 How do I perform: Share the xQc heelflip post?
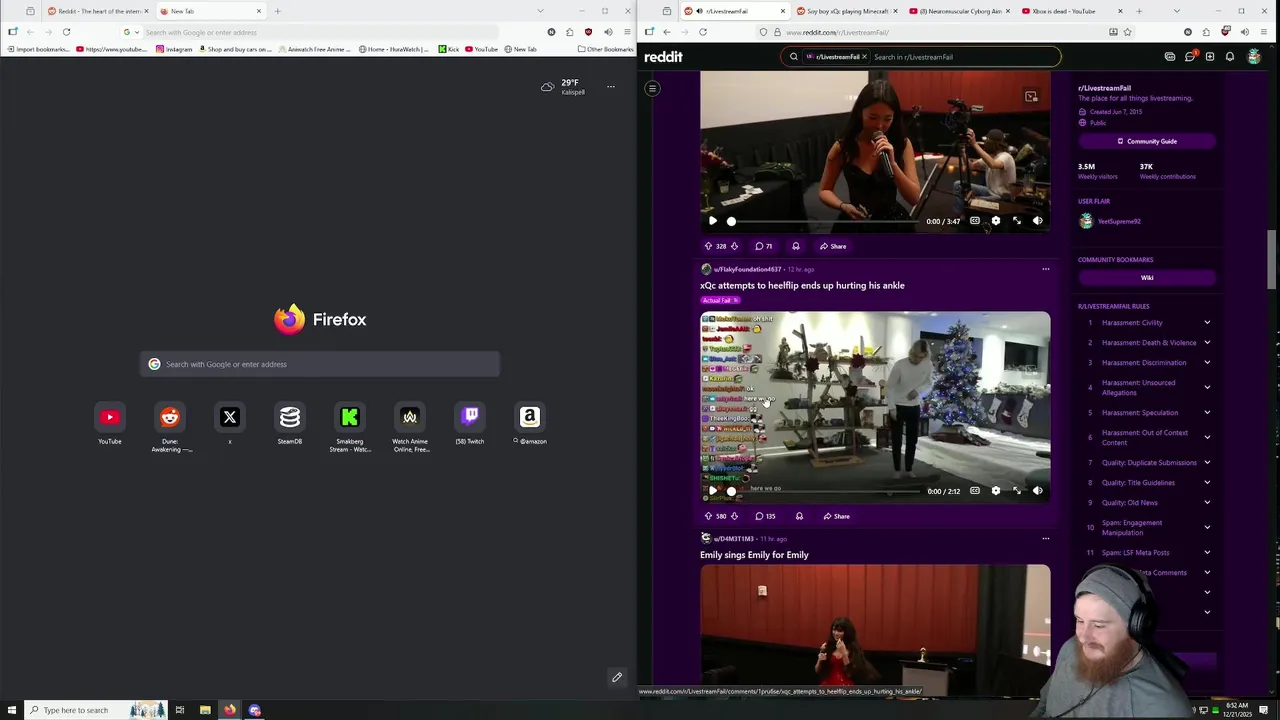coord(835,516)
